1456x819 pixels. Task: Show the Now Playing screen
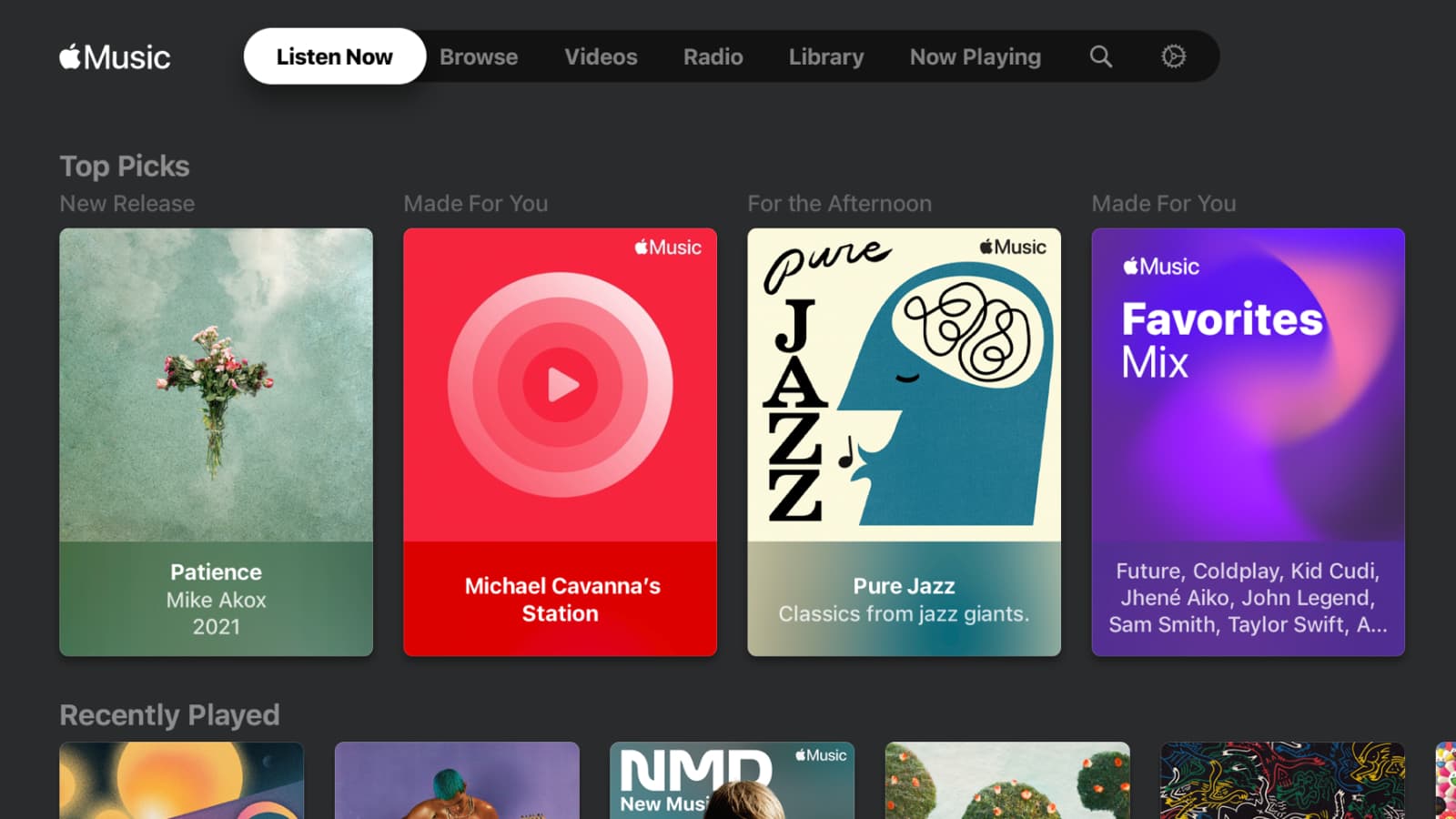click(x=975, y=56)
